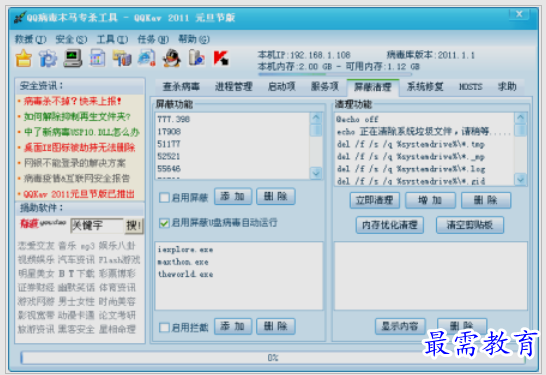Click the 清空剪贴板 button
This screenshot has width=546, height=375.
click(470, 225)
